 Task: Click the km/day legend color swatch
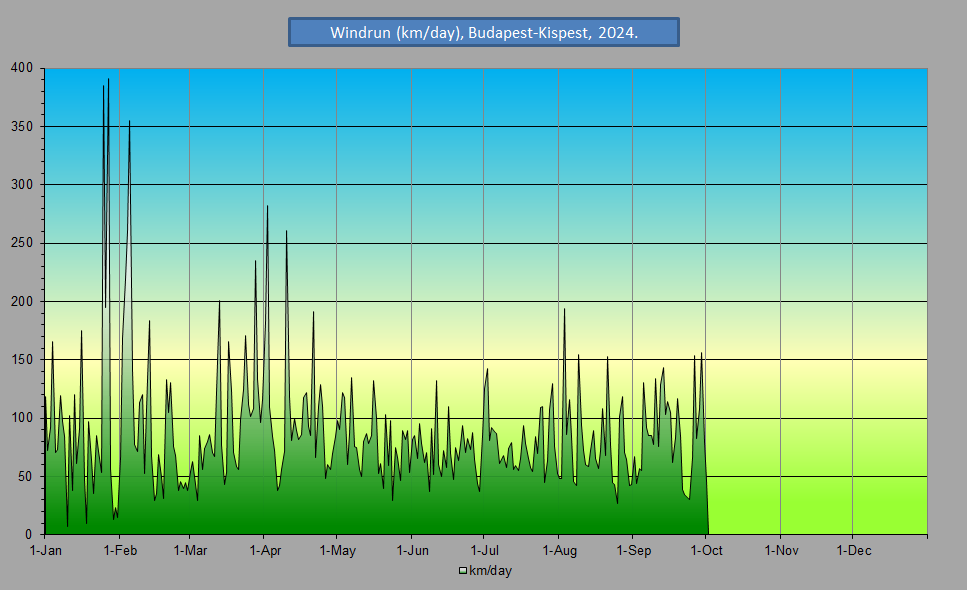[x=462, y=571]
